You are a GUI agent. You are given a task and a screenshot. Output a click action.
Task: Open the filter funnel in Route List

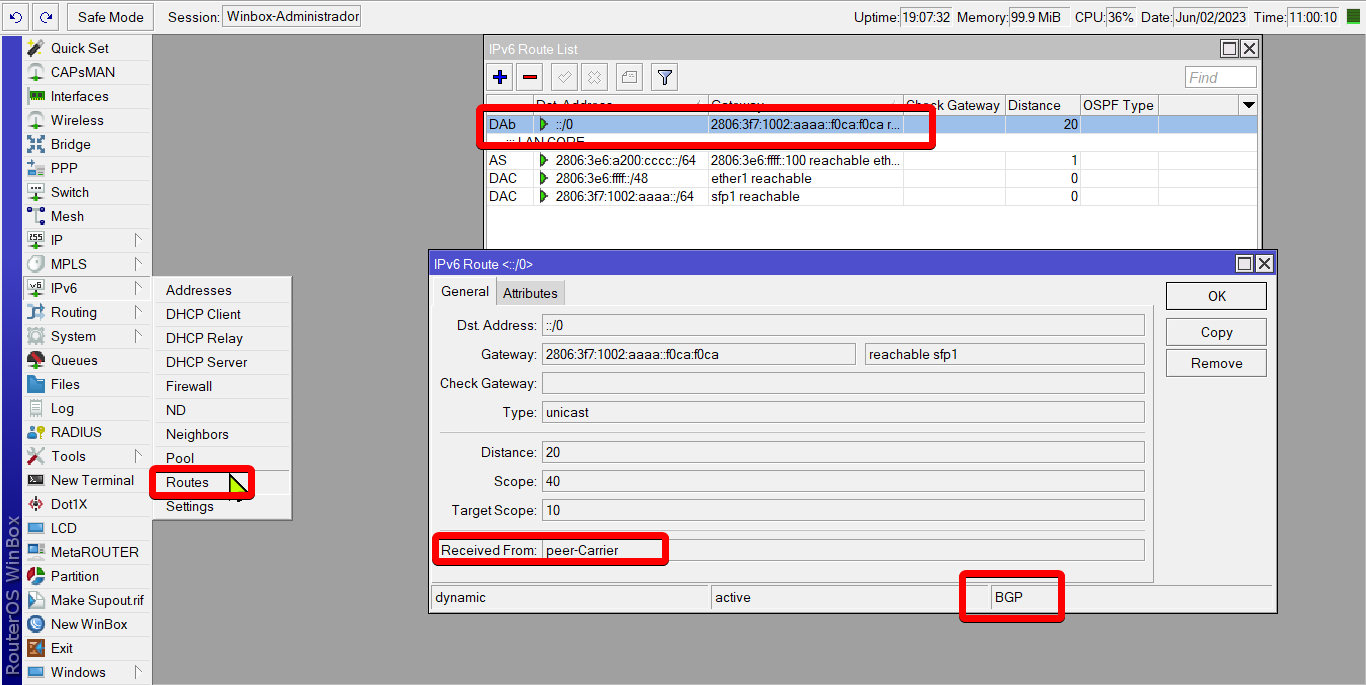click(x=664, y=77)
